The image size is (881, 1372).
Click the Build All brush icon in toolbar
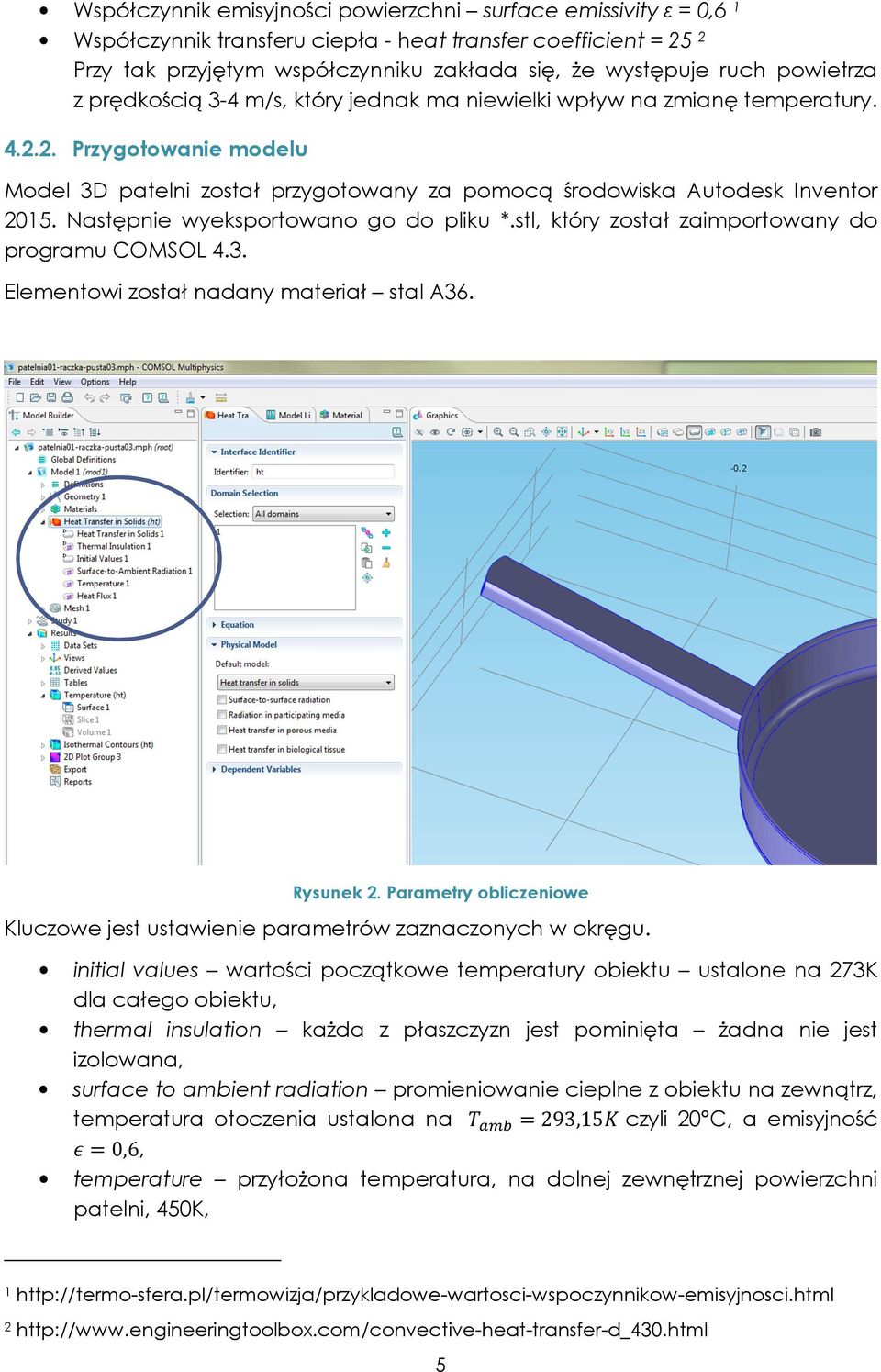190,397
